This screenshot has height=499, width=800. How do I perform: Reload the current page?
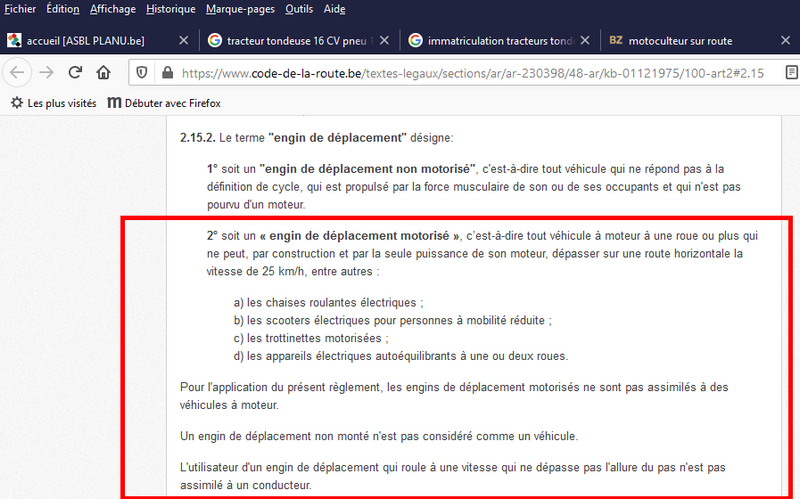pyautogui.click(x=75, y=73)
